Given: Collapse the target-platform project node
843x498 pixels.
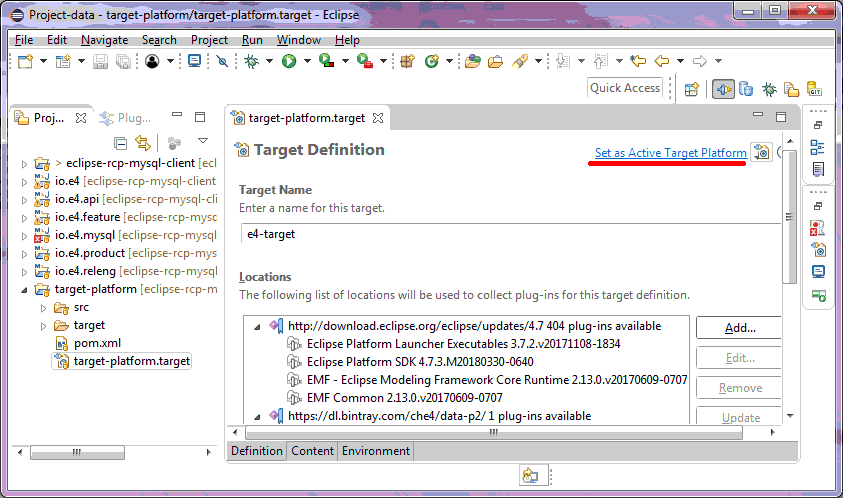Looking at the screenshot, I should coord(24,290).
